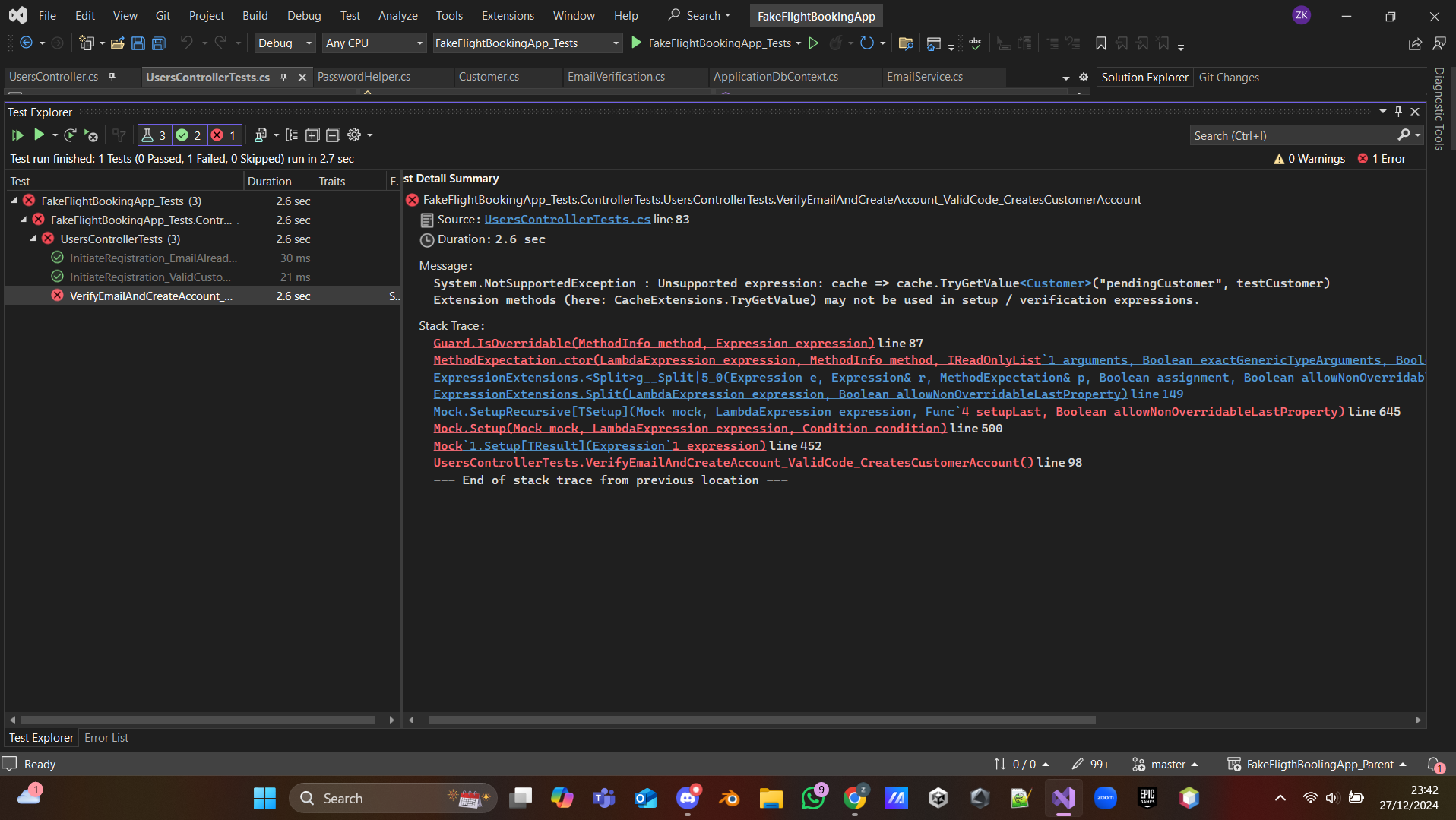The image size is (1456, 820).
Task: Open Guard.IsOverridable stack trace link
Action: [654, 344]
